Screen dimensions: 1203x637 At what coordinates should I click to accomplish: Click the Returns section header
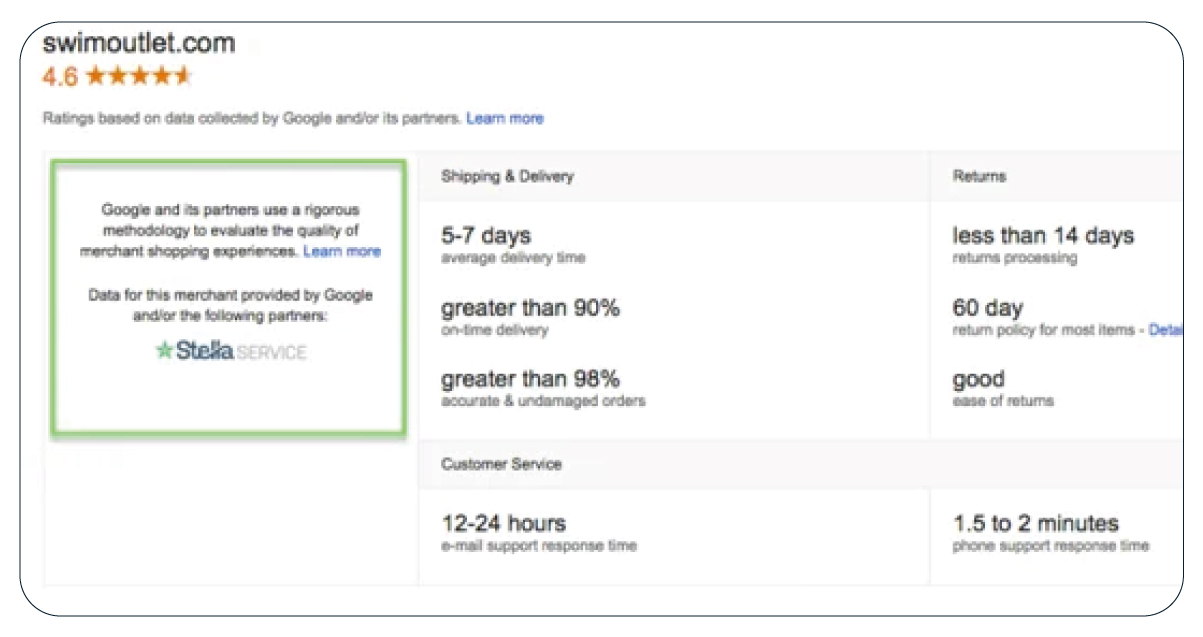click(x=979, y=176)
